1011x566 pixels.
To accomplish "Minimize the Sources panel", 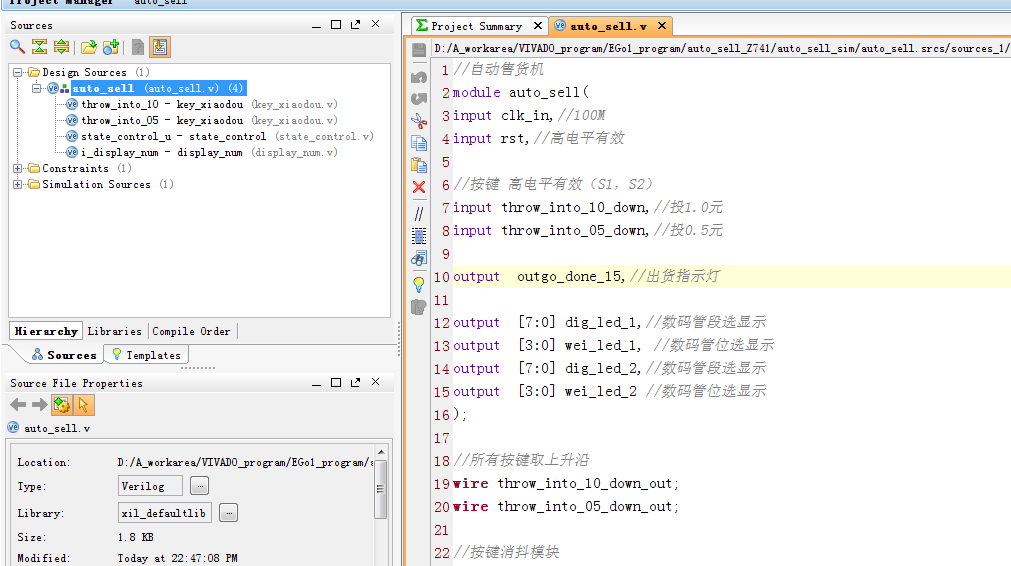I will [316, 25].
